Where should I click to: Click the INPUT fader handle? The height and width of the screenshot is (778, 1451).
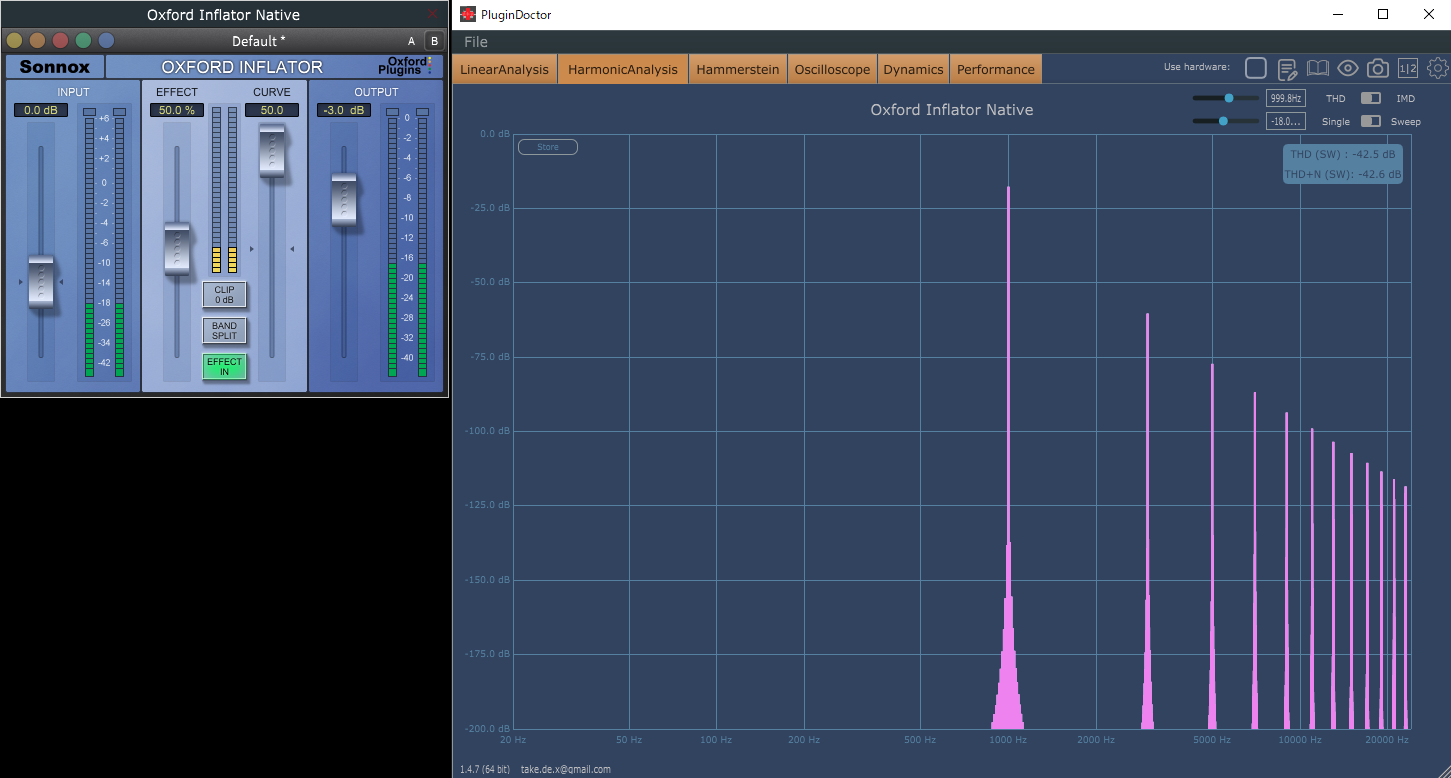point(41,282)
